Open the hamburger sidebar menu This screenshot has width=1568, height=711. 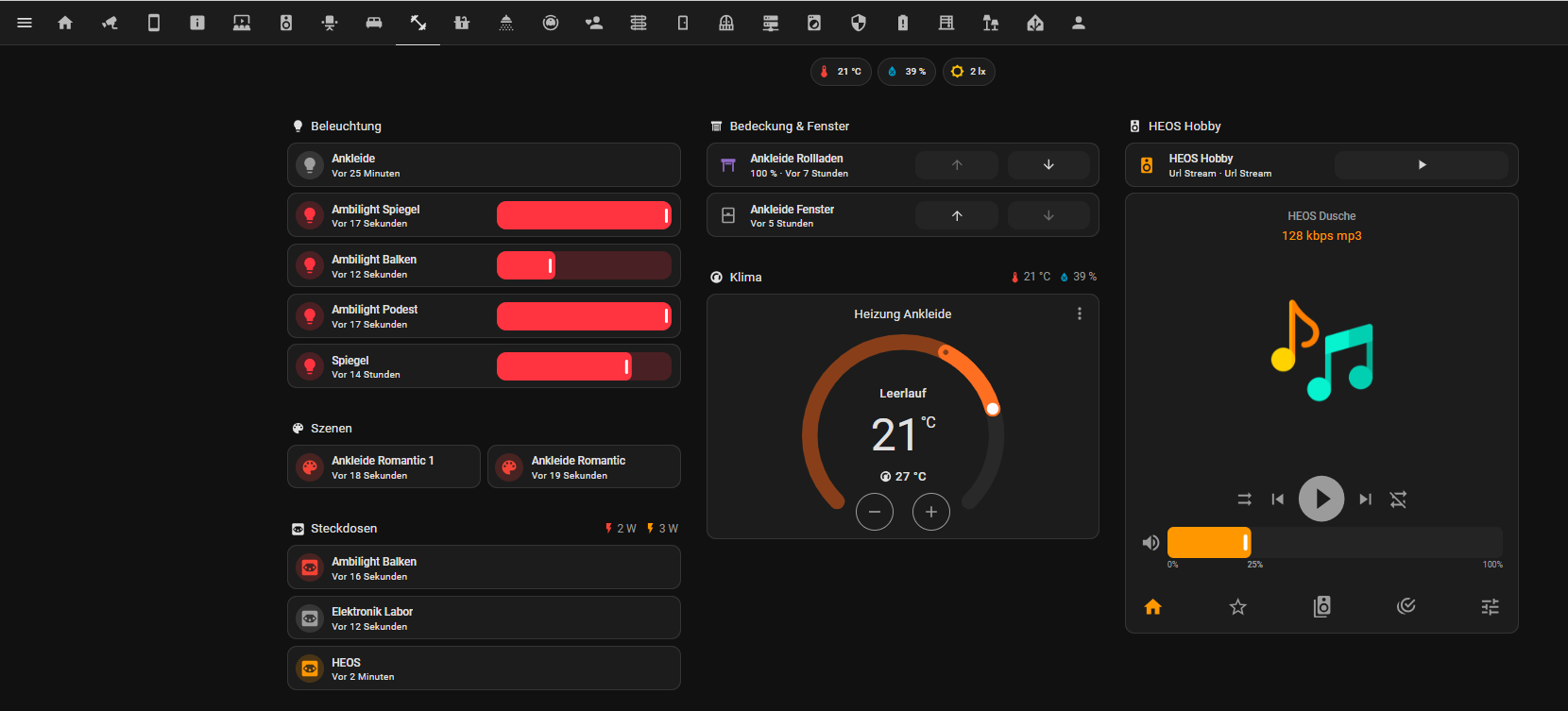tap(25, 23)
